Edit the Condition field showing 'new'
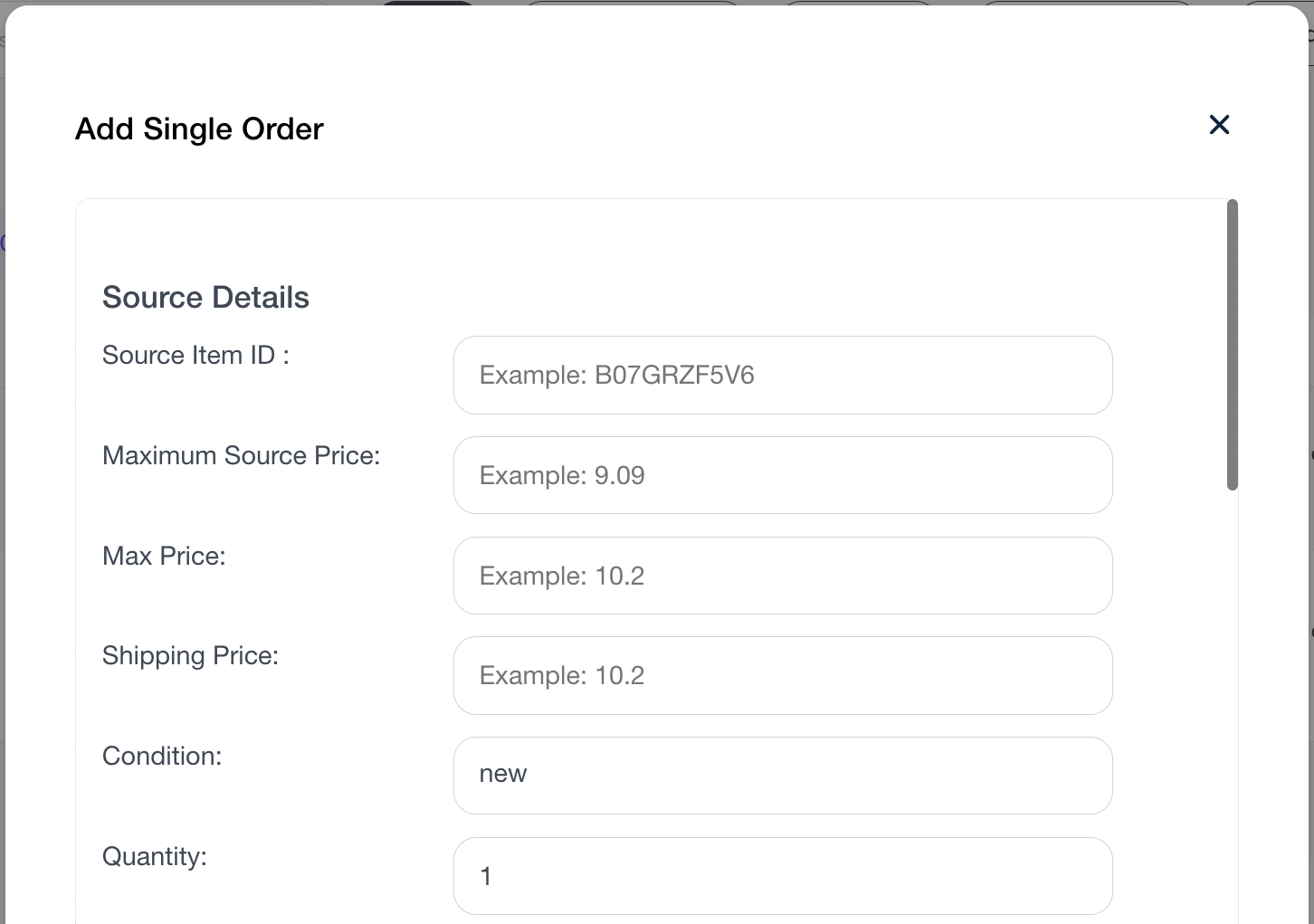Image resolution: width=1314 pixels, height=924 pixels. (x=782, y=776)
